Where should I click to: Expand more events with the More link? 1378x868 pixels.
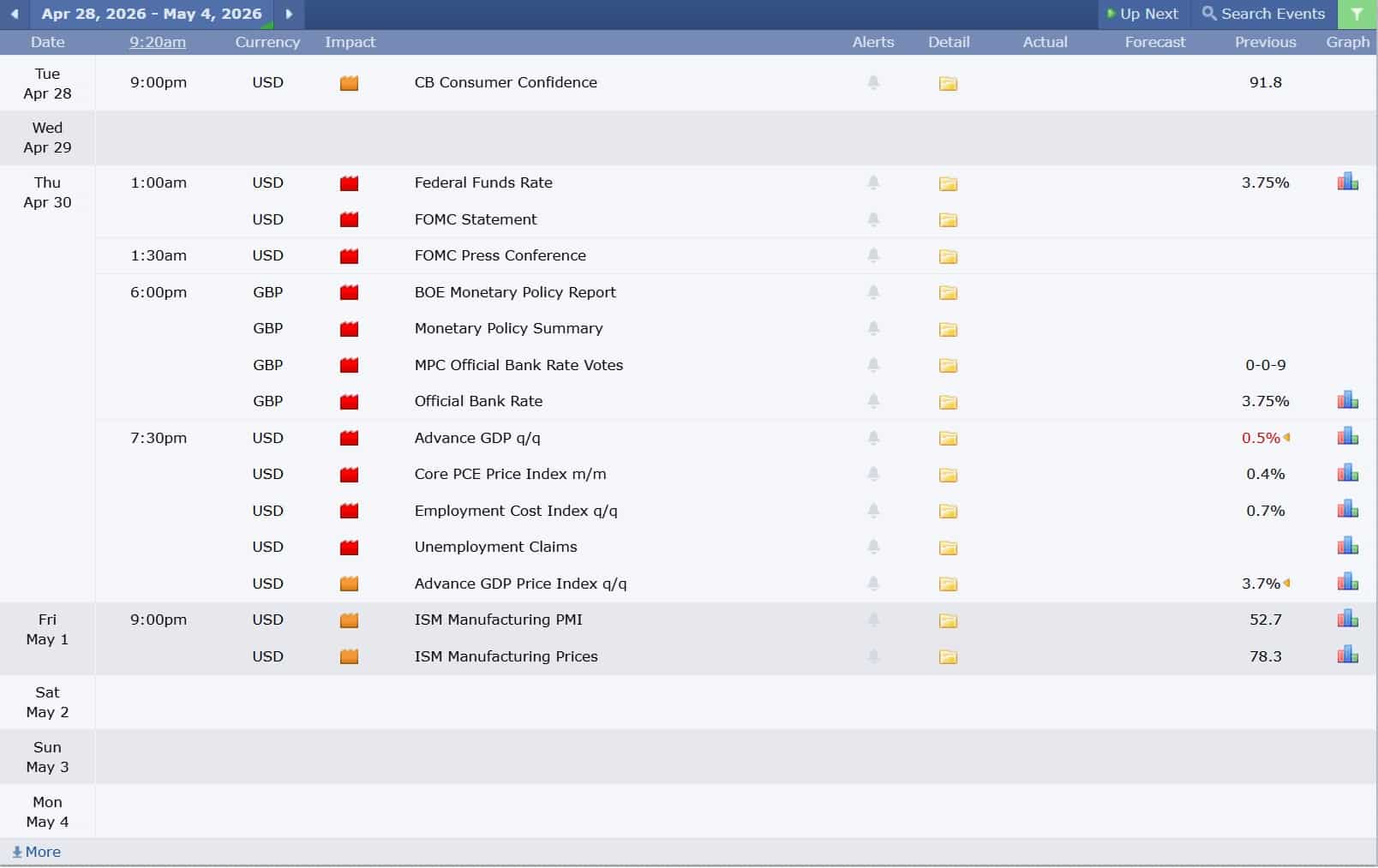point(37,852)
